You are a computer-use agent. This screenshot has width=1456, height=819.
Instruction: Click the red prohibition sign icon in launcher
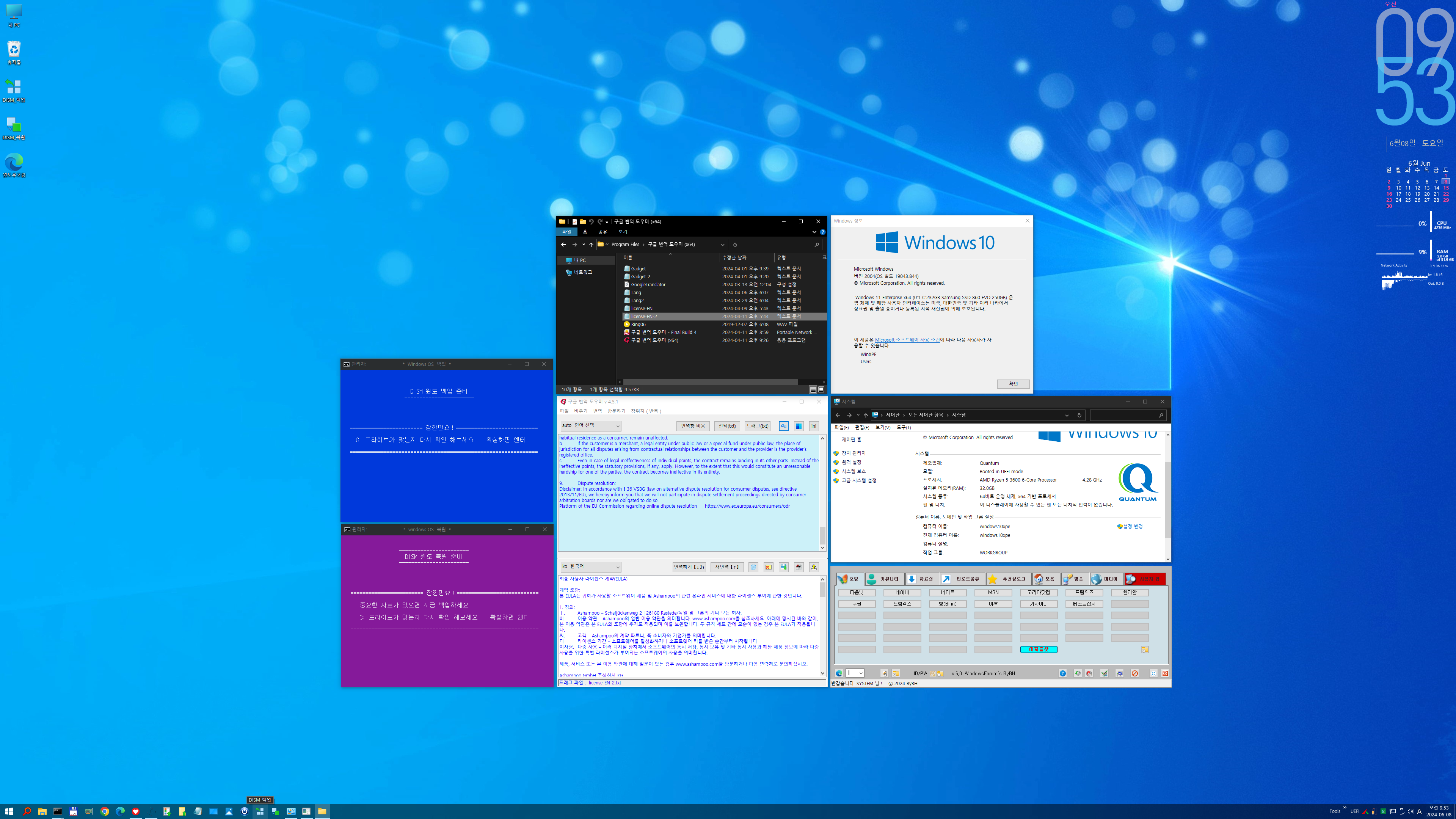pyautogui.click(x=1134, y=673)
